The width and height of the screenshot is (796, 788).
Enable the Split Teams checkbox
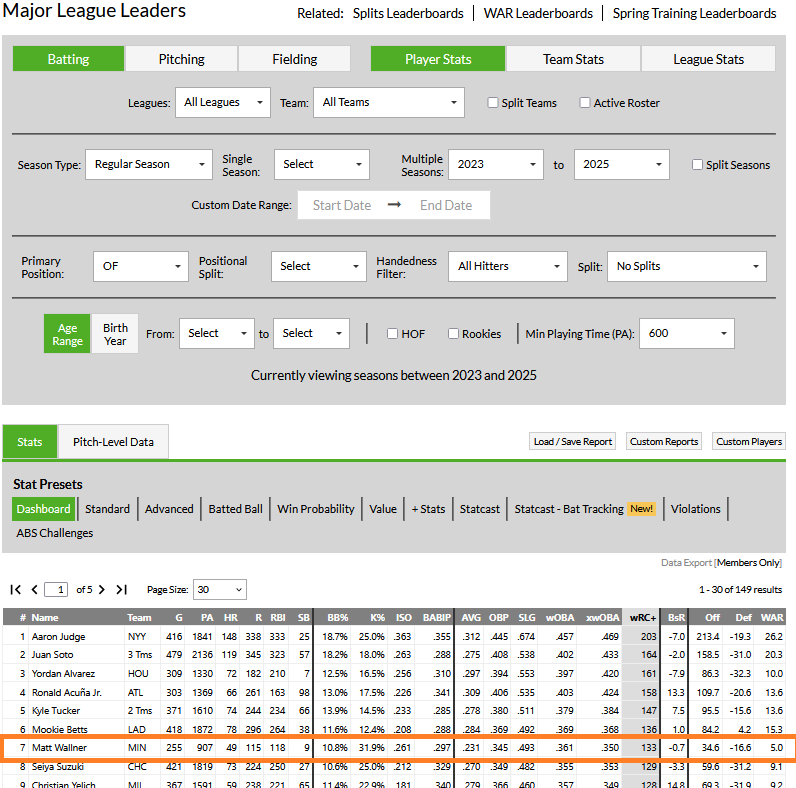pos(493,103)
